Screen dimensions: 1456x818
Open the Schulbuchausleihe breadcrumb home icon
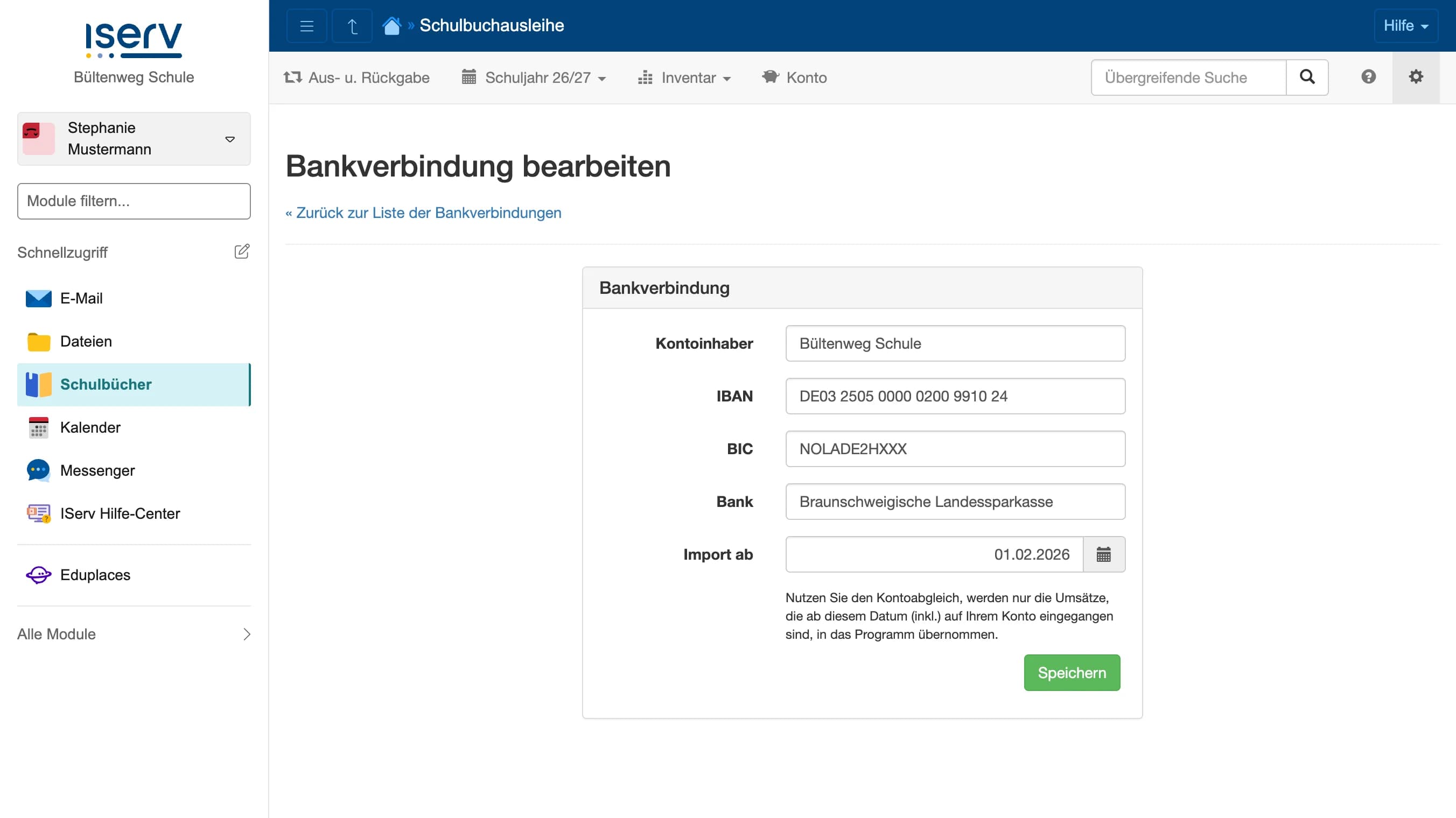(392, 25)
